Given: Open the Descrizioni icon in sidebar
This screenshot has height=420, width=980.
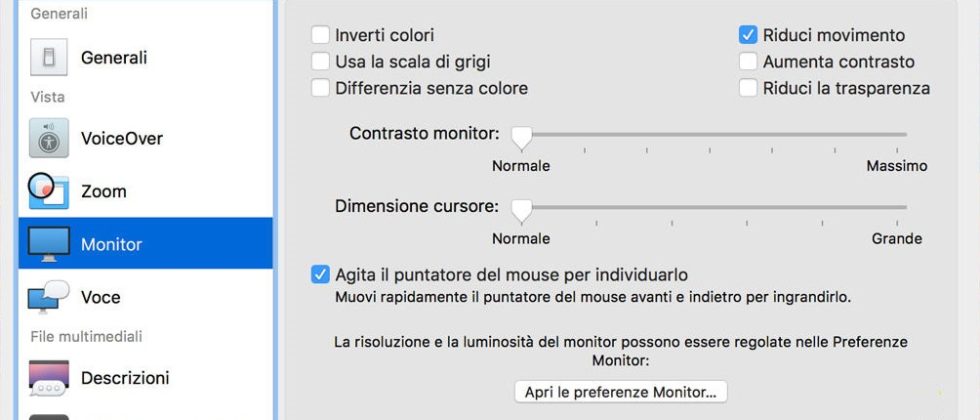Looking at the screenshot, I should 48,378.
